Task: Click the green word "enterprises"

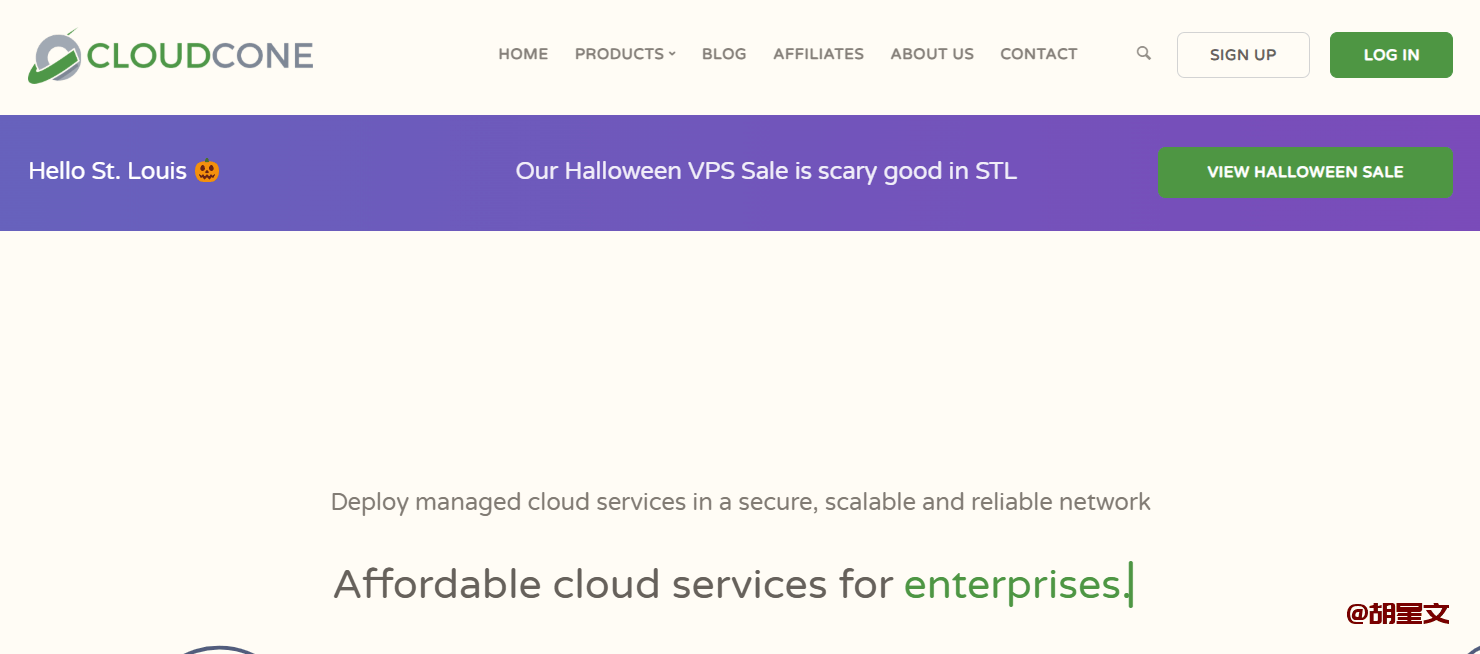Action: (1012, 584)
